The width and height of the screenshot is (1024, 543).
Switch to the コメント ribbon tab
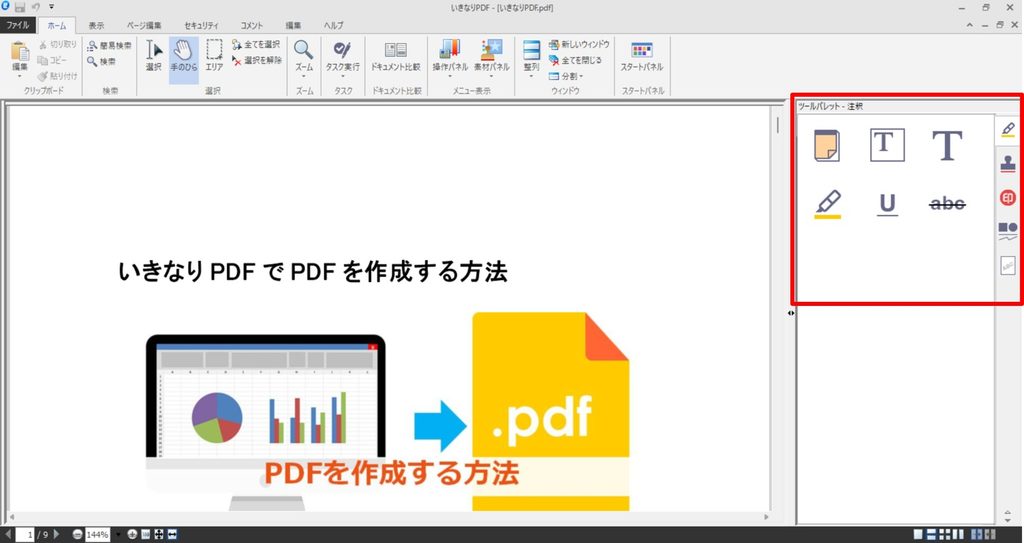click(x=251, y=25)
